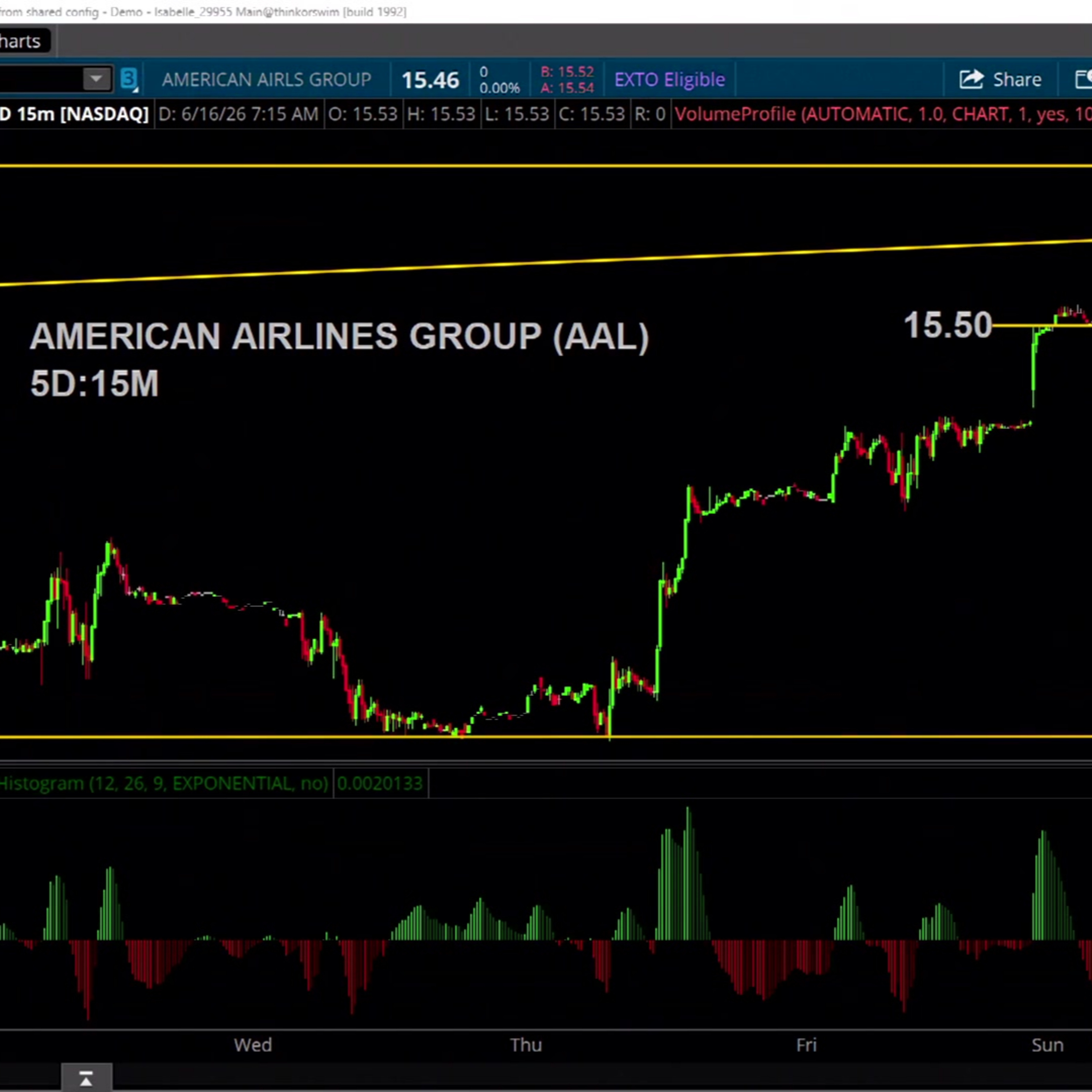
Task: Select the 15.50 price level line label
Action: coord(948,325)
